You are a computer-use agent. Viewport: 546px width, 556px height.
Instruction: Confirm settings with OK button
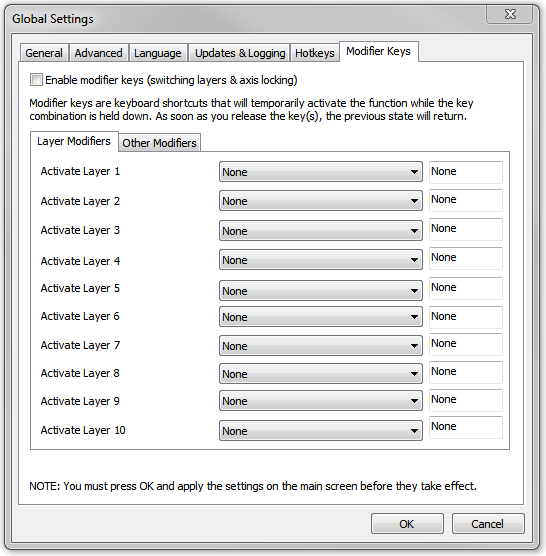pyautogui.click(x=407, y=523)
